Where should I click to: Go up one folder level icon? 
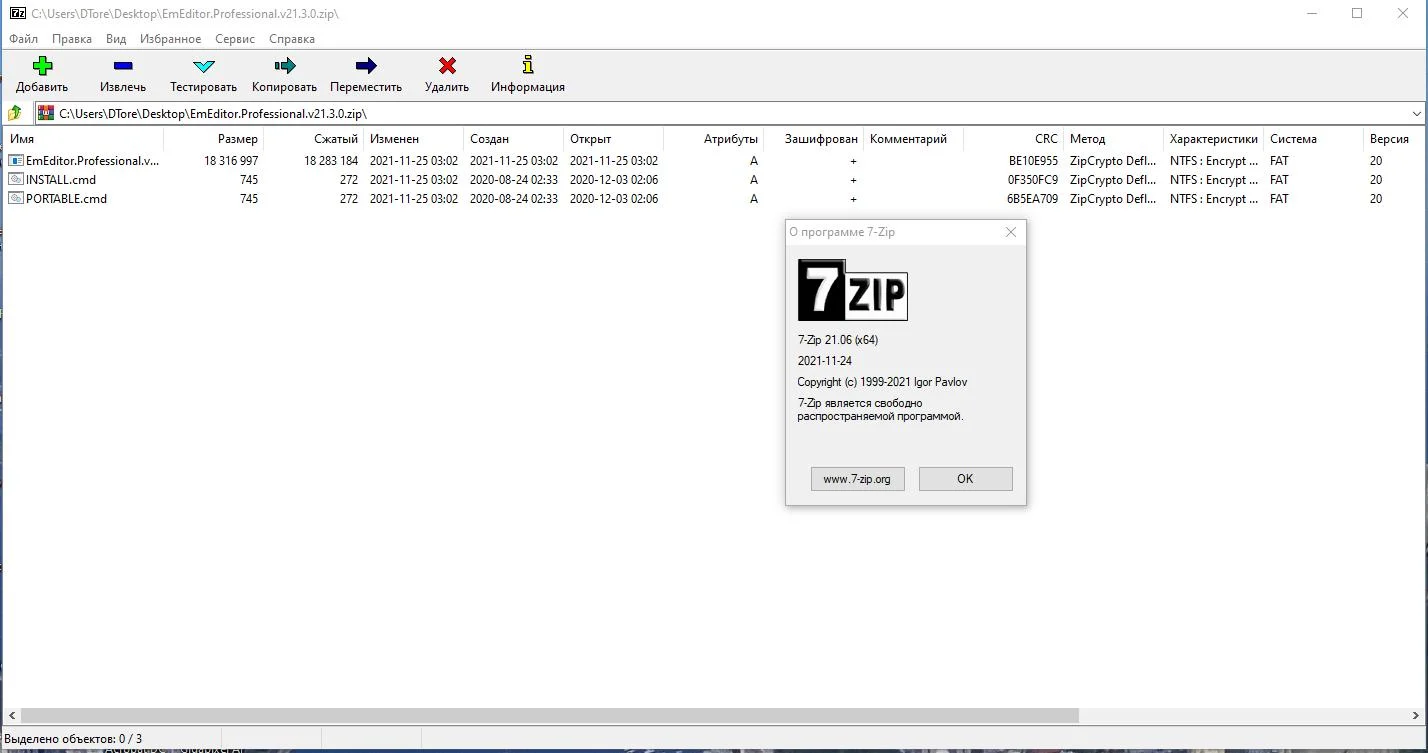15,113
